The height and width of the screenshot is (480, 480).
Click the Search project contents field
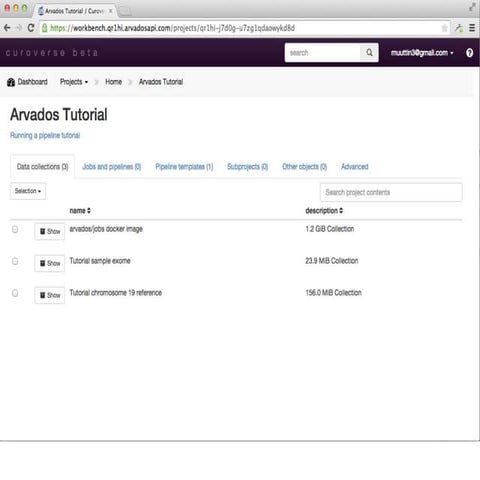[x=391, y=192]
